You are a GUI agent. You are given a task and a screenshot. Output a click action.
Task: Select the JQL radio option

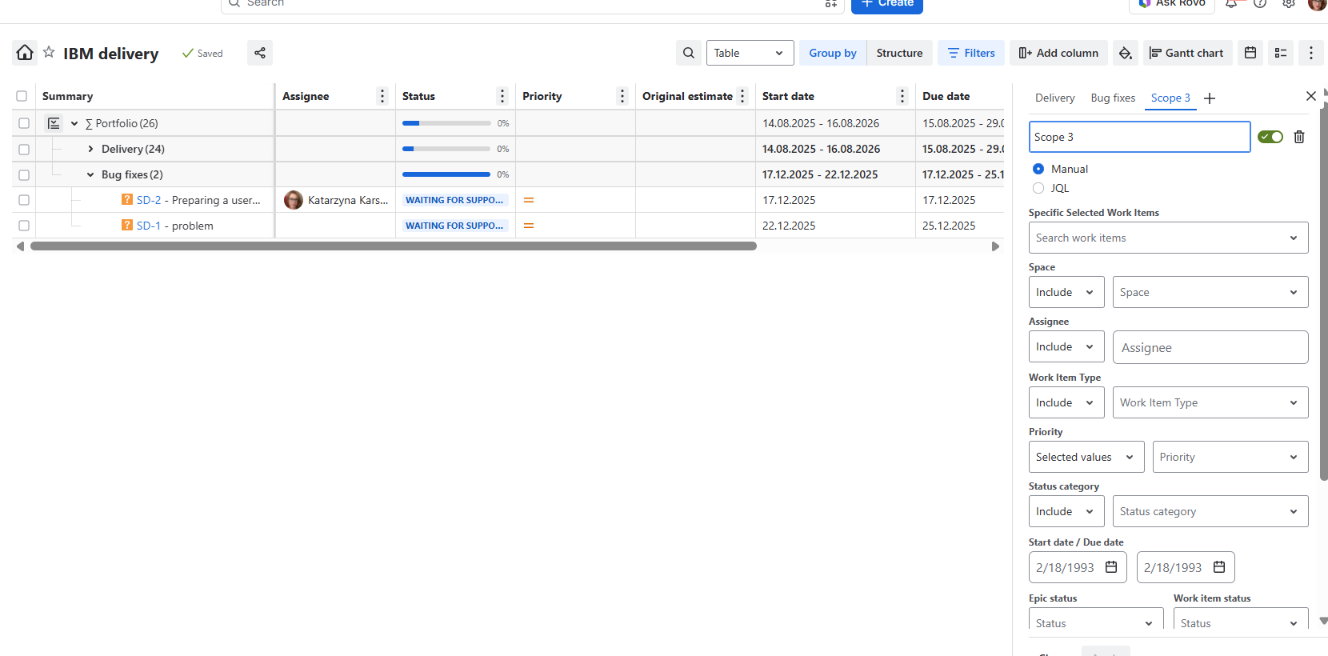[1038, 188]
